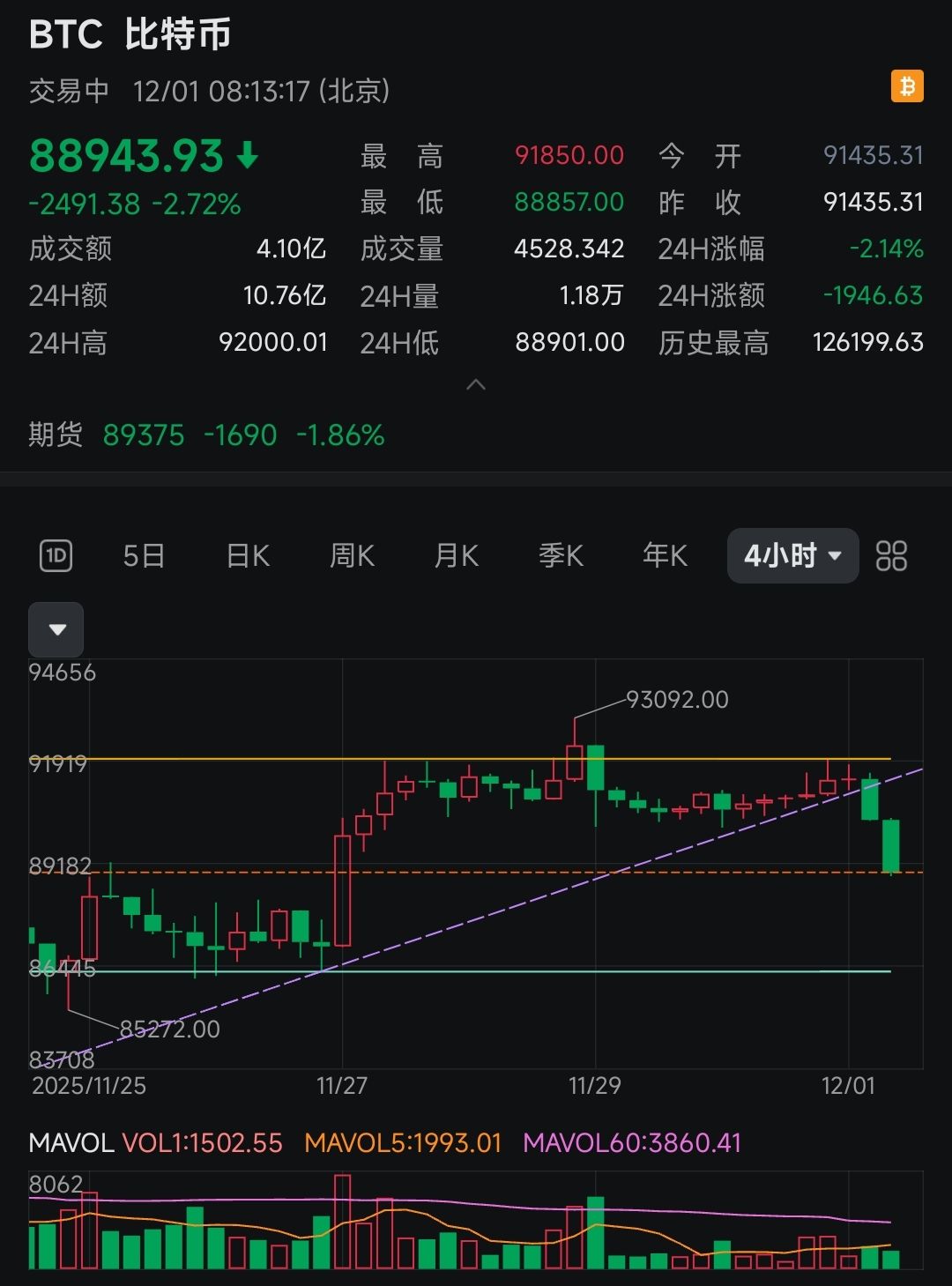Tap the 85272.00 low price label

tap(169, 1030)
